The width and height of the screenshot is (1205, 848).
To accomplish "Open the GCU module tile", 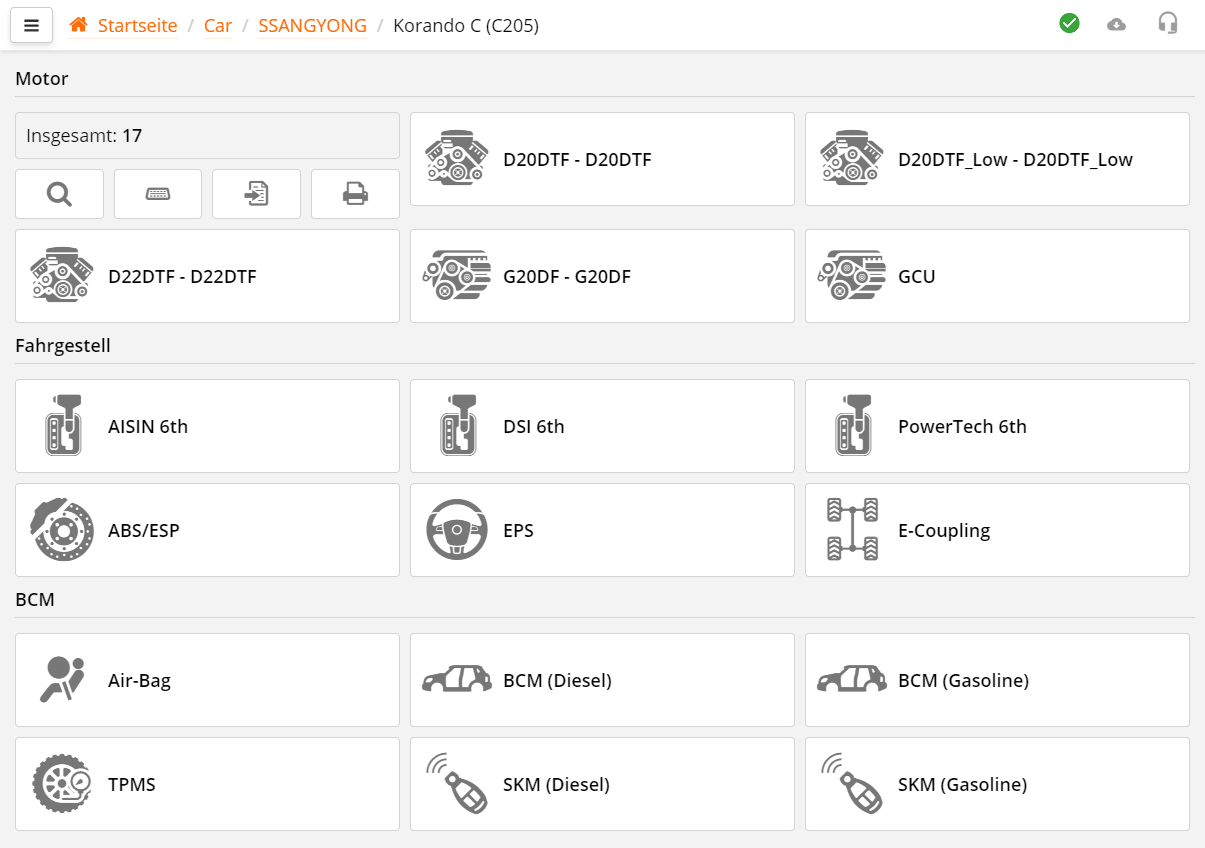I will [997, 276].
